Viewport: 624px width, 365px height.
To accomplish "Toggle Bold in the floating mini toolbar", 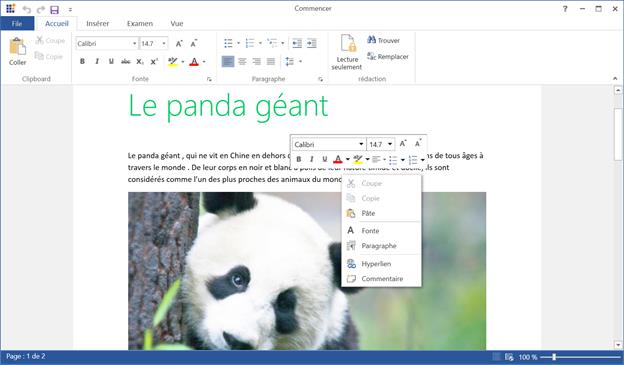I will [298, 159].
